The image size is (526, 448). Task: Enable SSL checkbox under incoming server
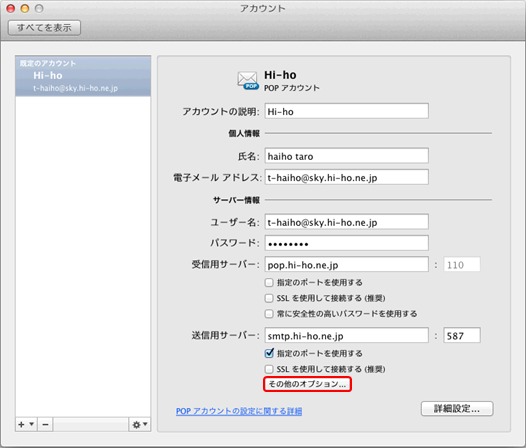click(x=269, y=298)
